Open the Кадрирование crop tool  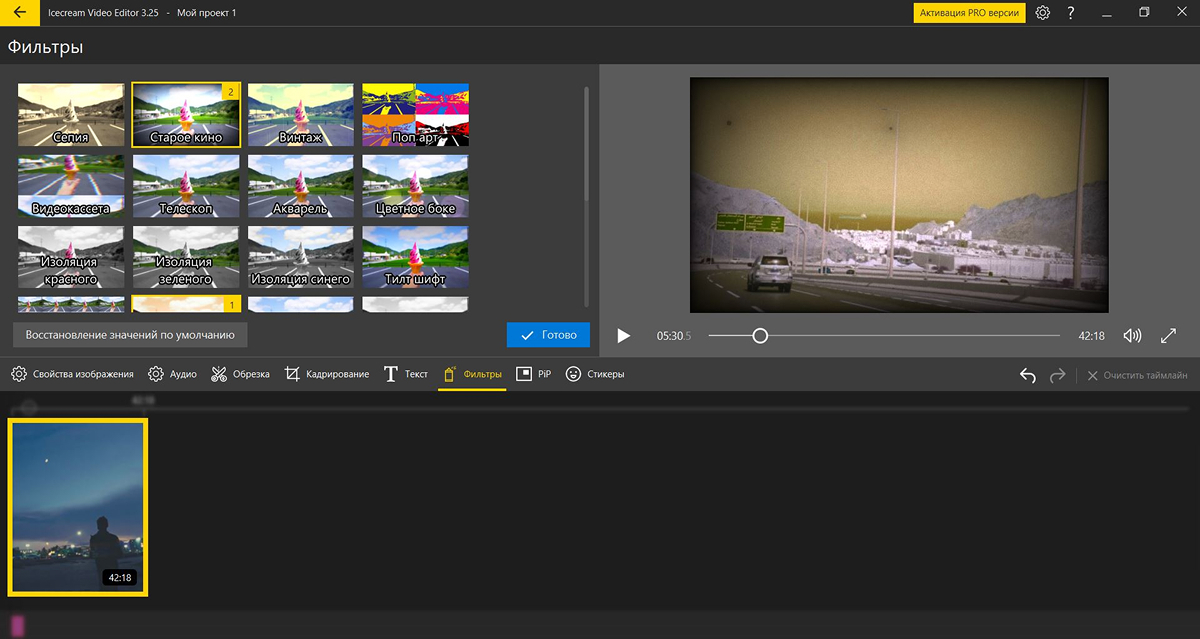[327, 374]
